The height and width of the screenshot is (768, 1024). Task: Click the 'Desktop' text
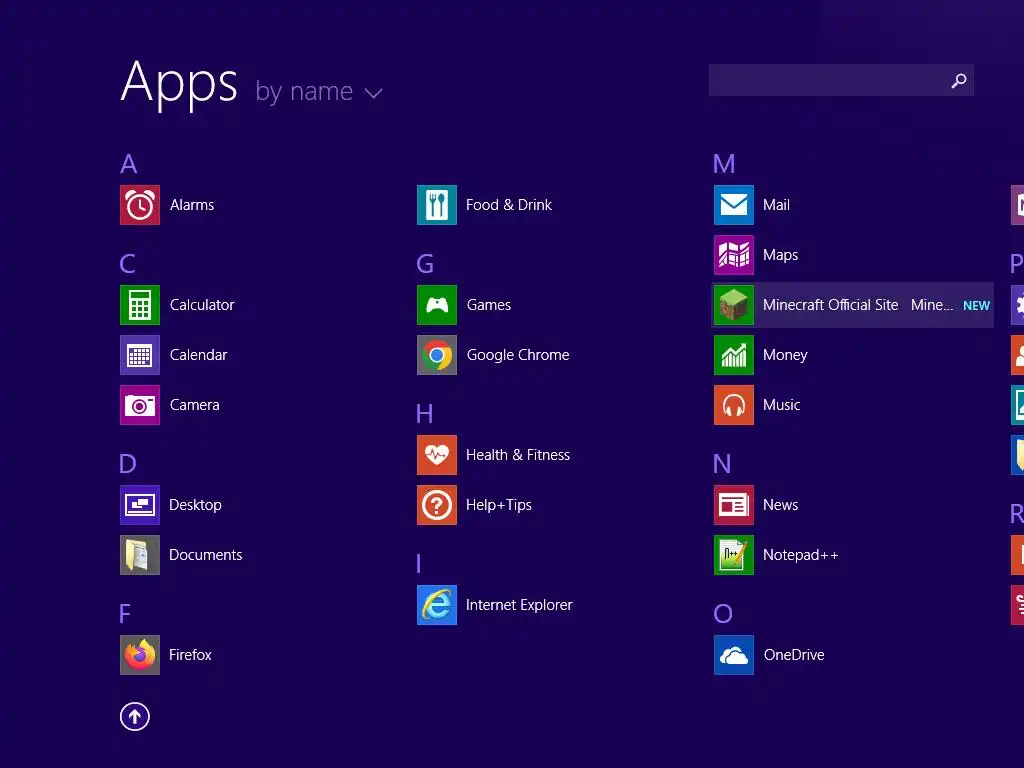pos(195,505)
